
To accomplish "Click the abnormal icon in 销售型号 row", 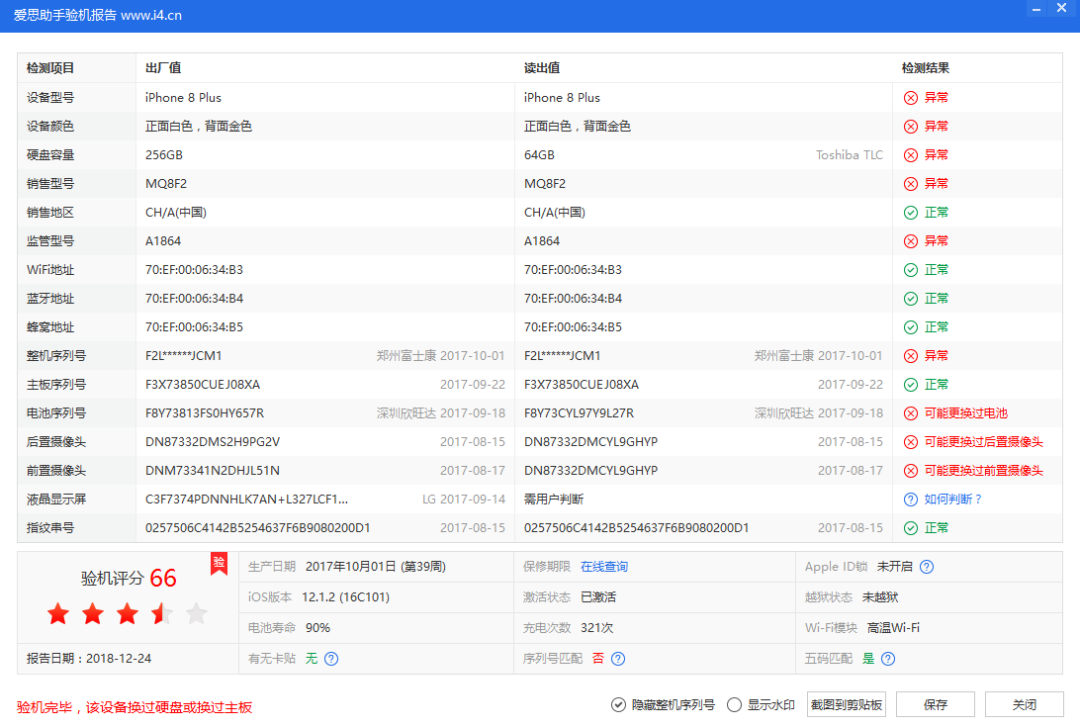I will point(911,184).
